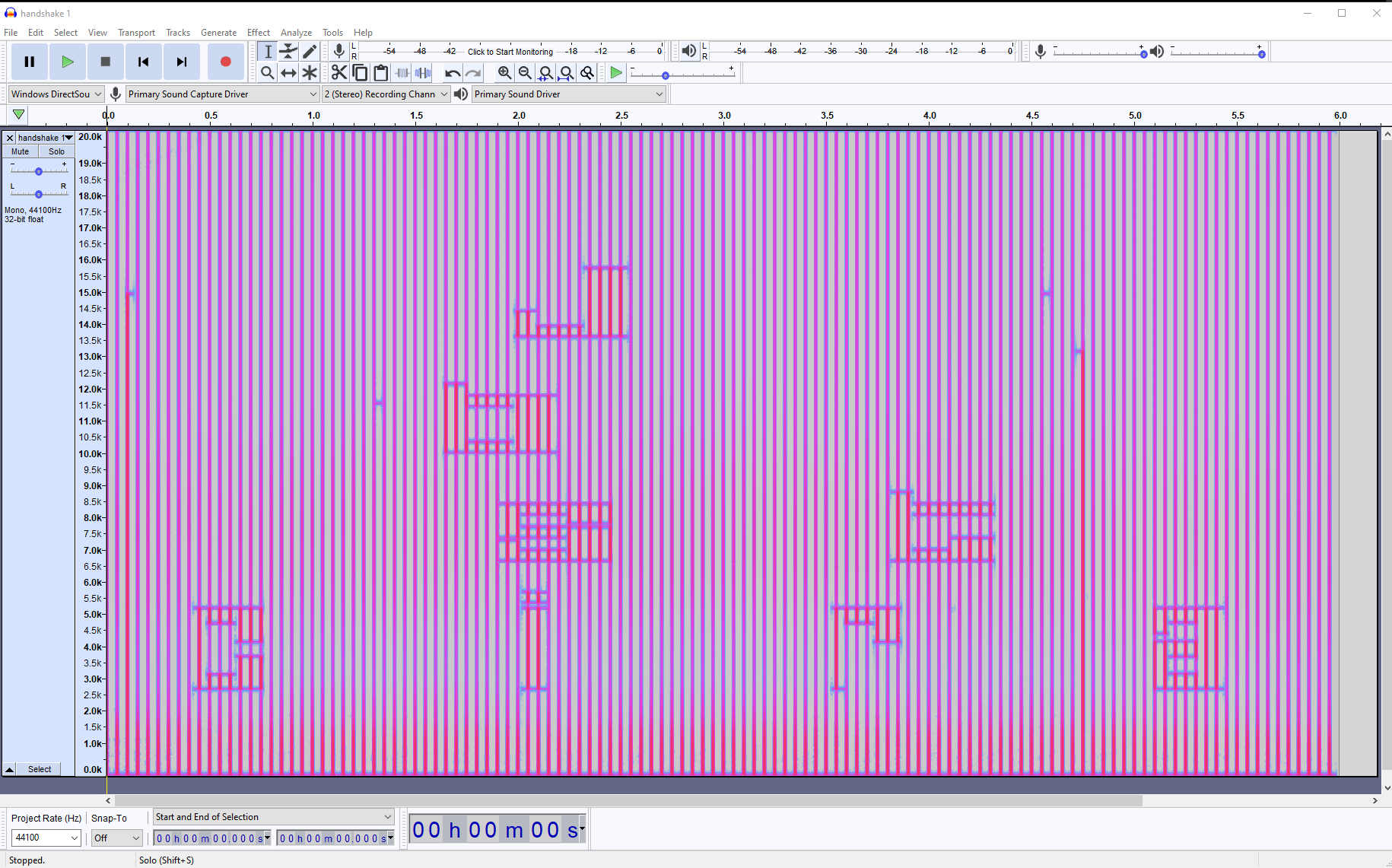Select the Envelope tool
The width and height of the screenshot is (1392, 868).
click(288, 51)
